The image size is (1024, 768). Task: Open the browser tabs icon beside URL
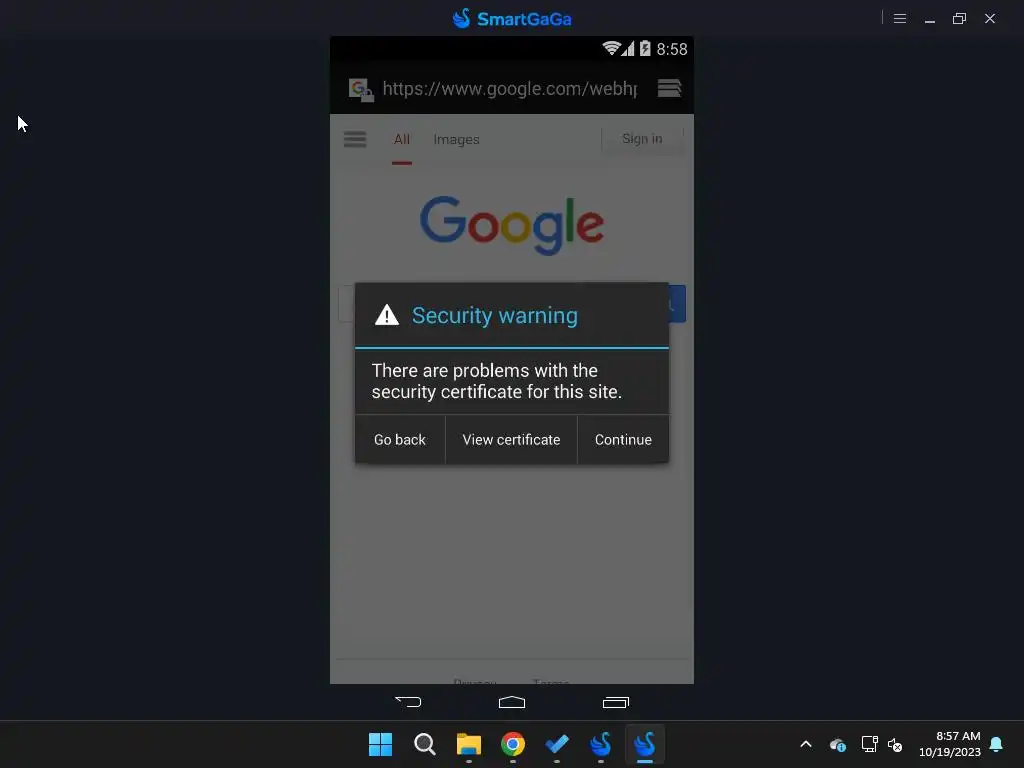(x=669, y=88)
